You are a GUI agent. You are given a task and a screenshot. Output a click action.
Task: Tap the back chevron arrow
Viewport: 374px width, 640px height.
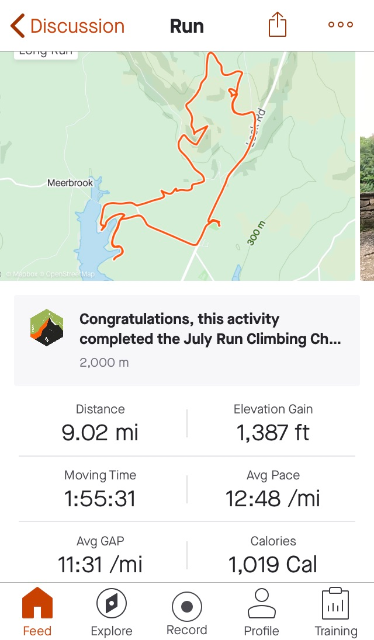[x=18, y=26]
